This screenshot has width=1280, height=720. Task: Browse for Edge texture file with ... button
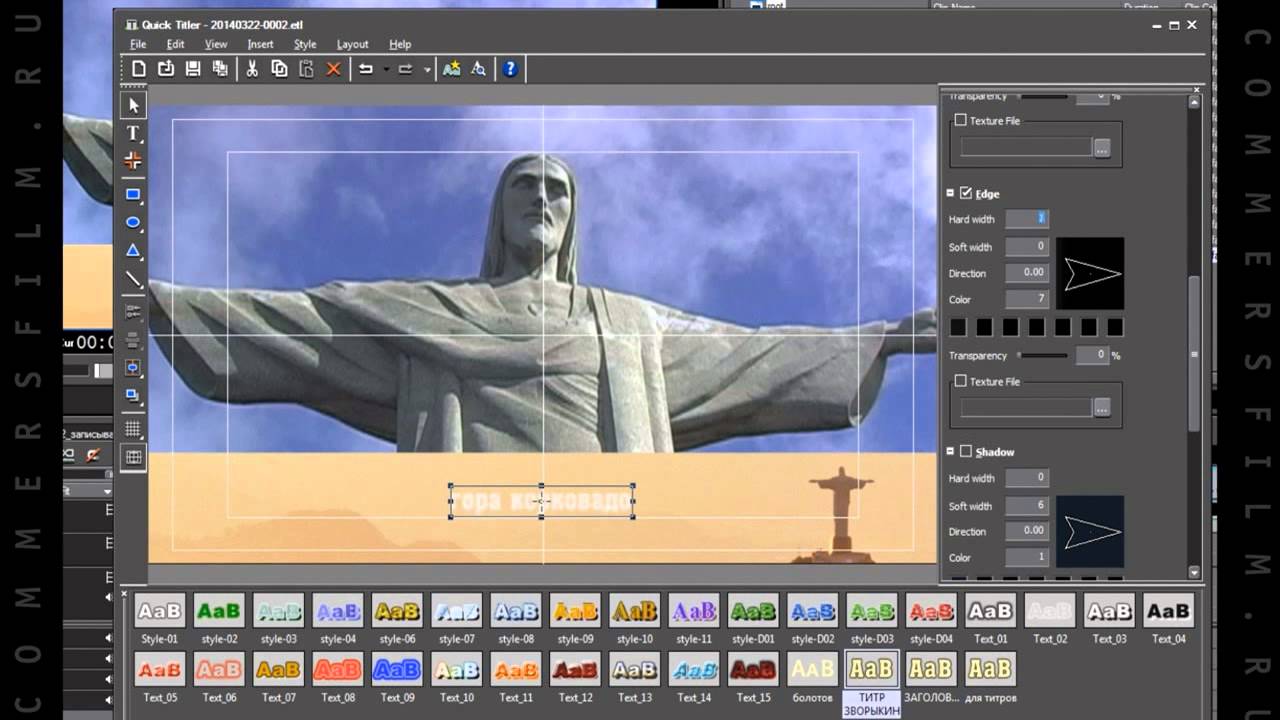click(1102, 407)
